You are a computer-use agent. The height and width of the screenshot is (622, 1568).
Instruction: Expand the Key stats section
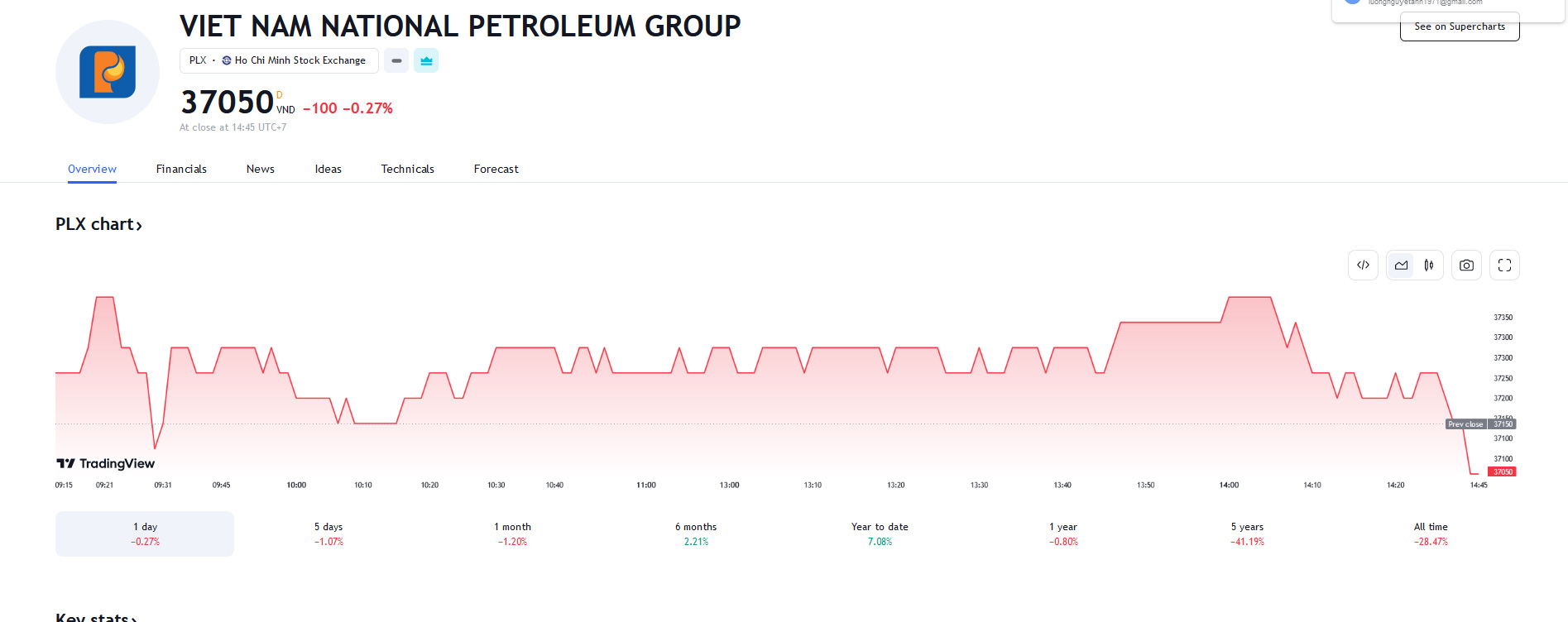click(96, 616)
